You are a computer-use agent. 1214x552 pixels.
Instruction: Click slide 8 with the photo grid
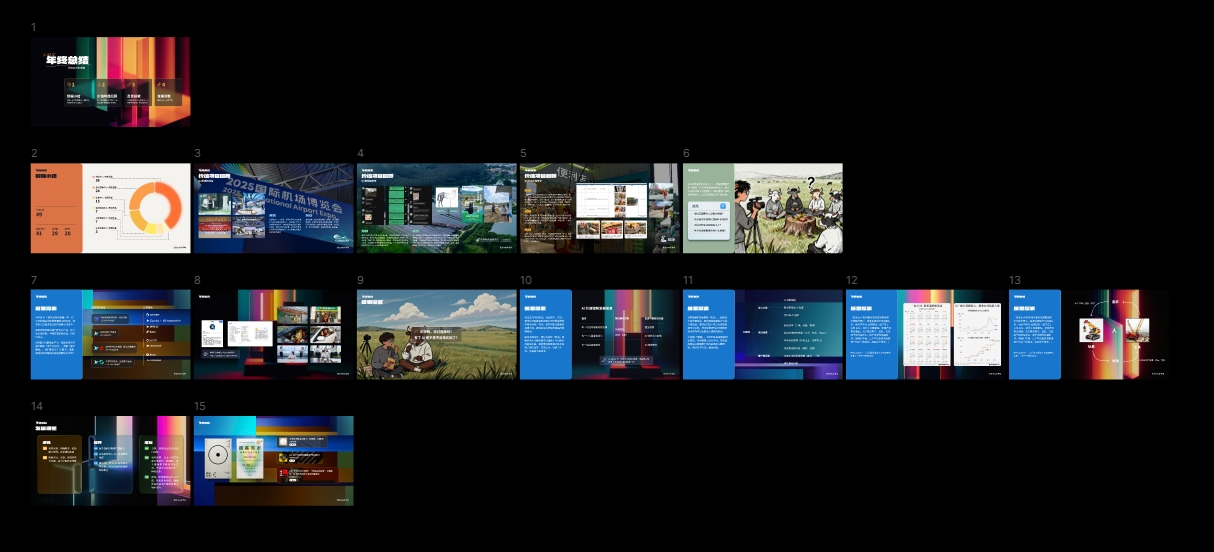tap(273, 334)
